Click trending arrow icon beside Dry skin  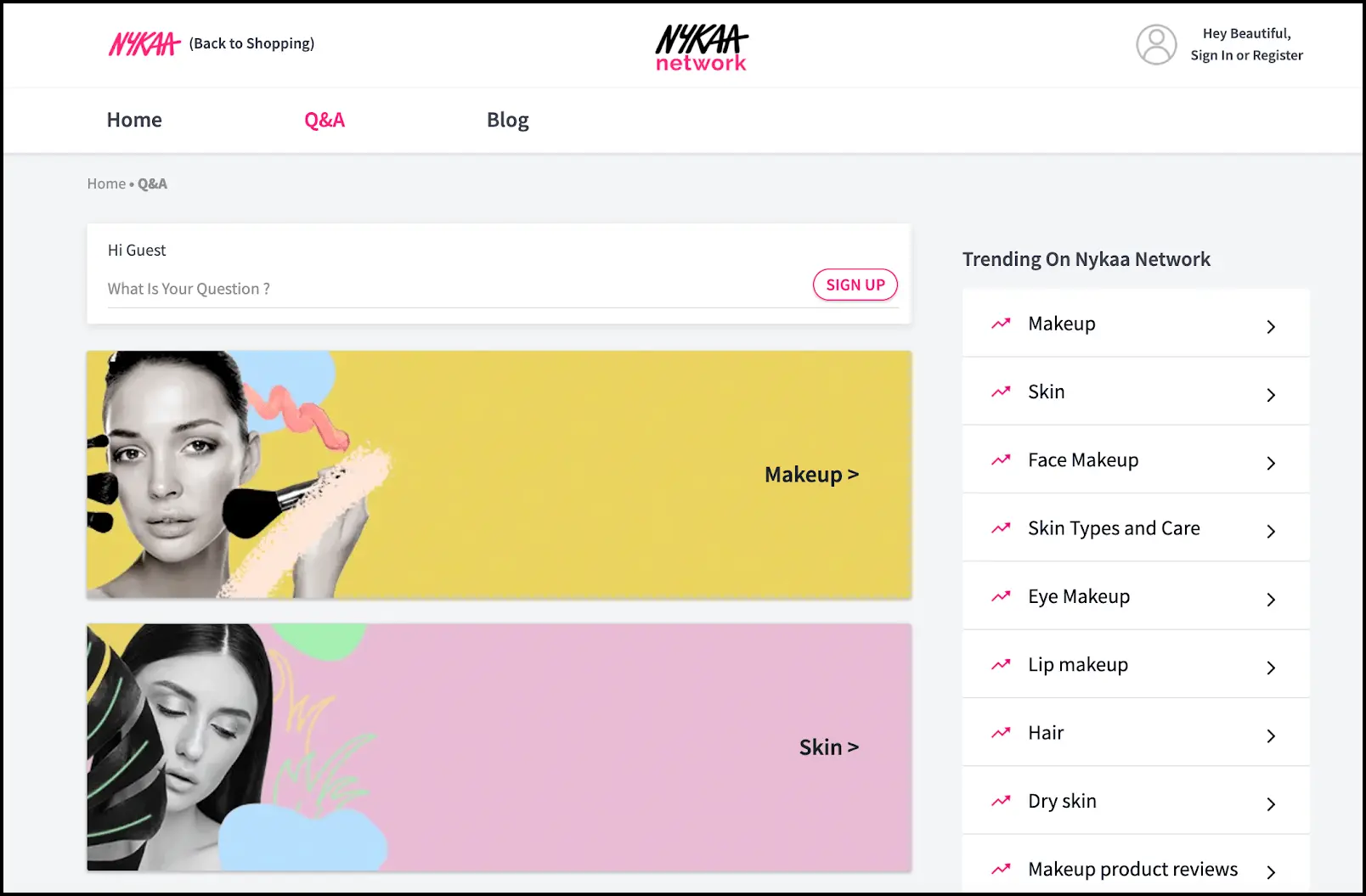1001,801
